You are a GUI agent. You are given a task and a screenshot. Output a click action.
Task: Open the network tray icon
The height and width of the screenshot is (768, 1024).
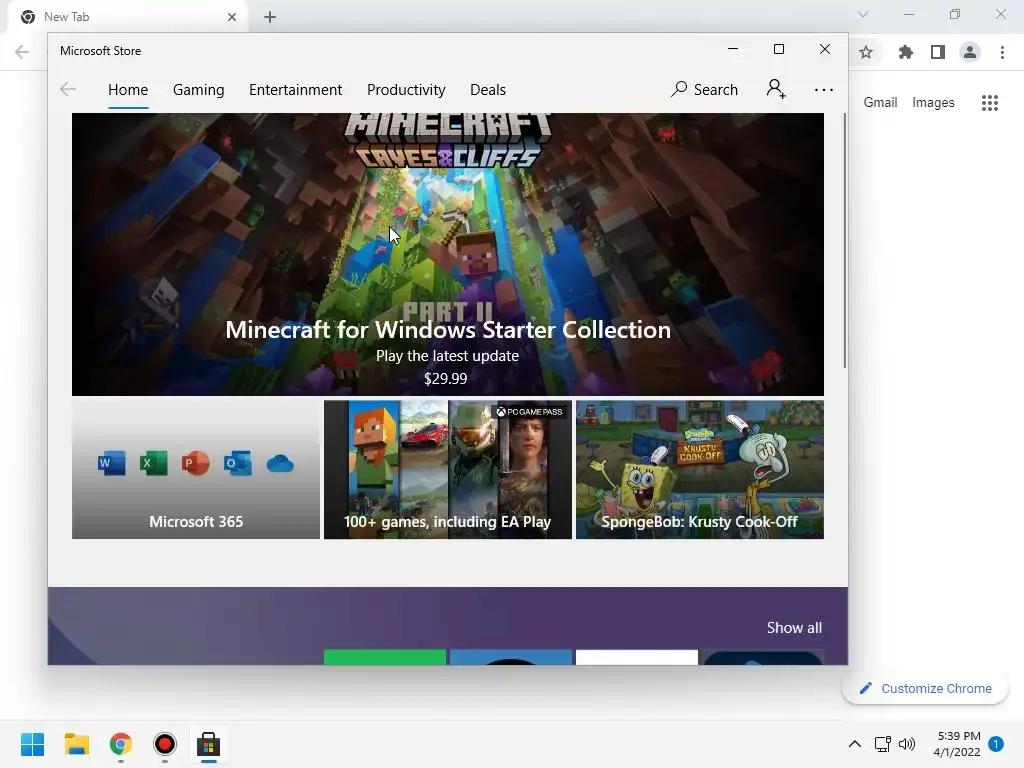(883, 744)
